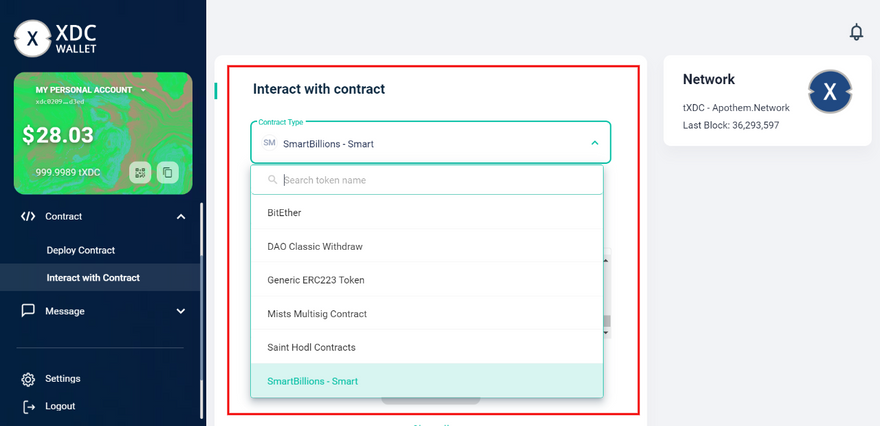Collapse the Contract menu section
This screenshot has width=880, height=426.
(181, 217)
